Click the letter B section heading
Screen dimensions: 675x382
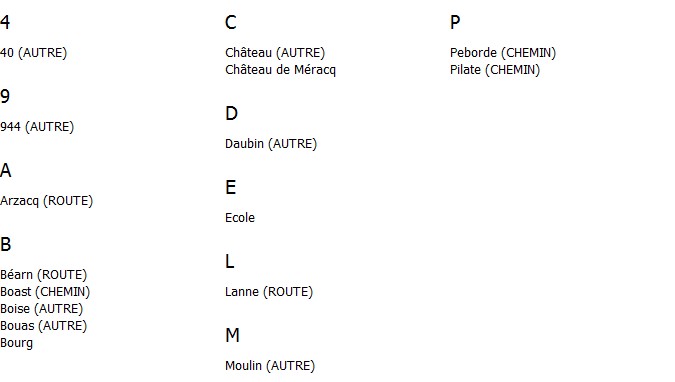[x=6, y=245]
